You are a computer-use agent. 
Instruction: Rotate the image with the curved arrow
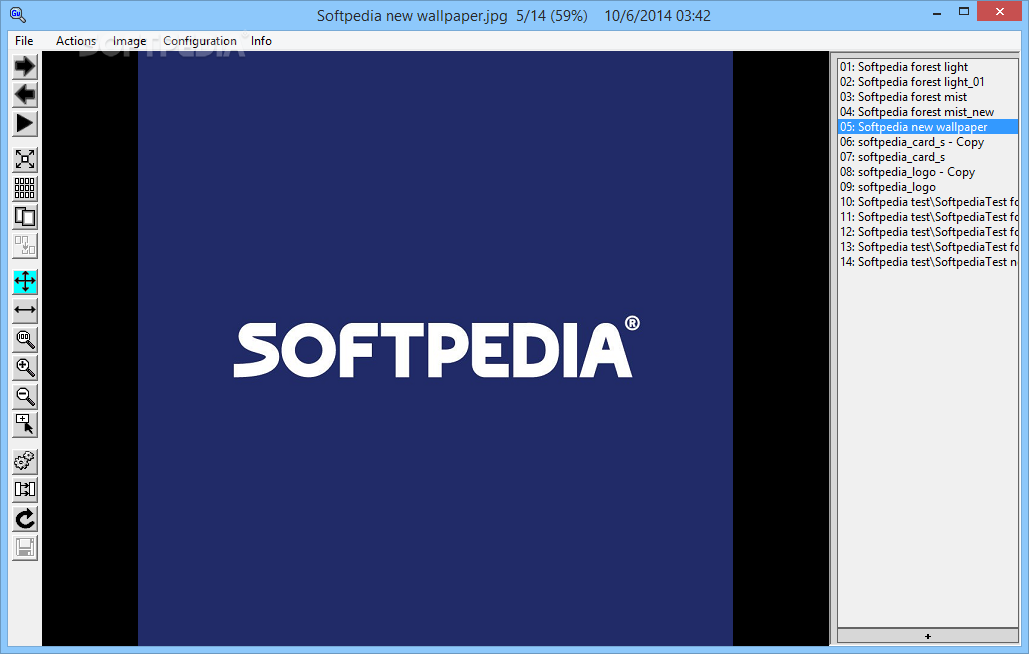tap(25, 519)
